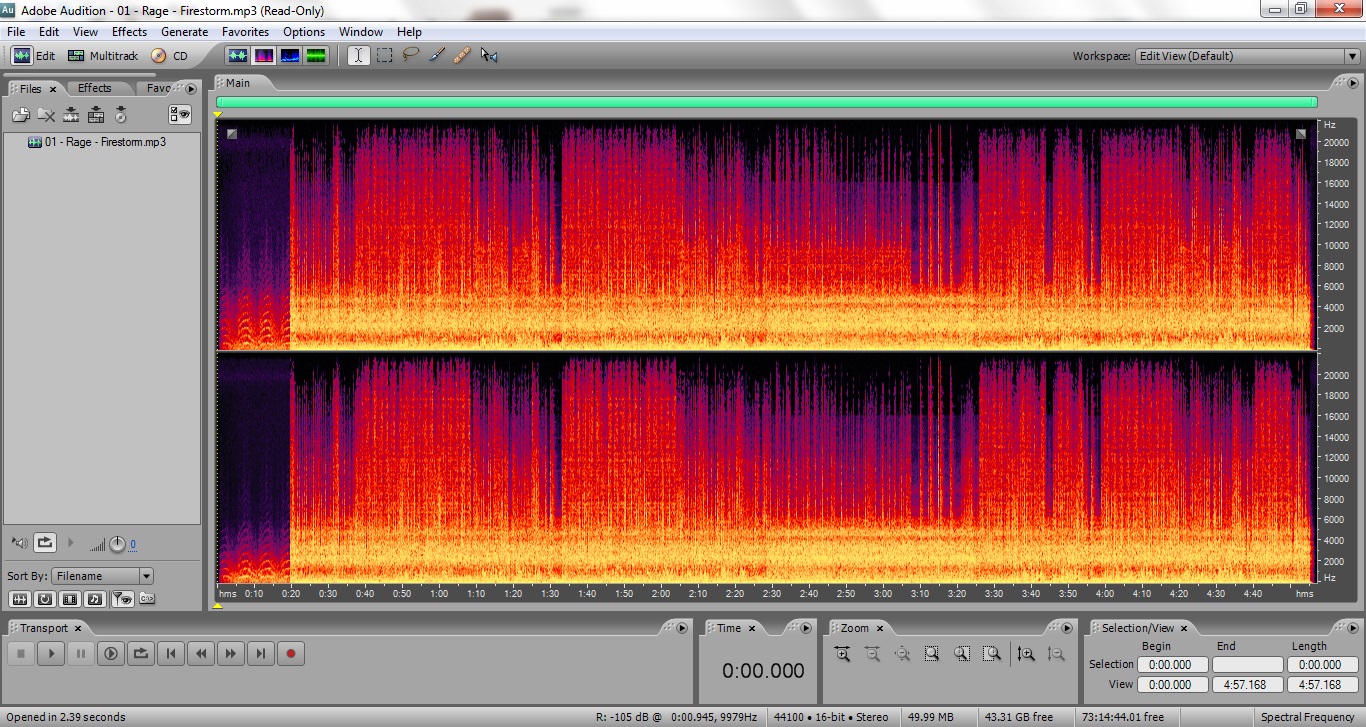Click Zoom In Horizontally icon

click(x=842, y=654)
